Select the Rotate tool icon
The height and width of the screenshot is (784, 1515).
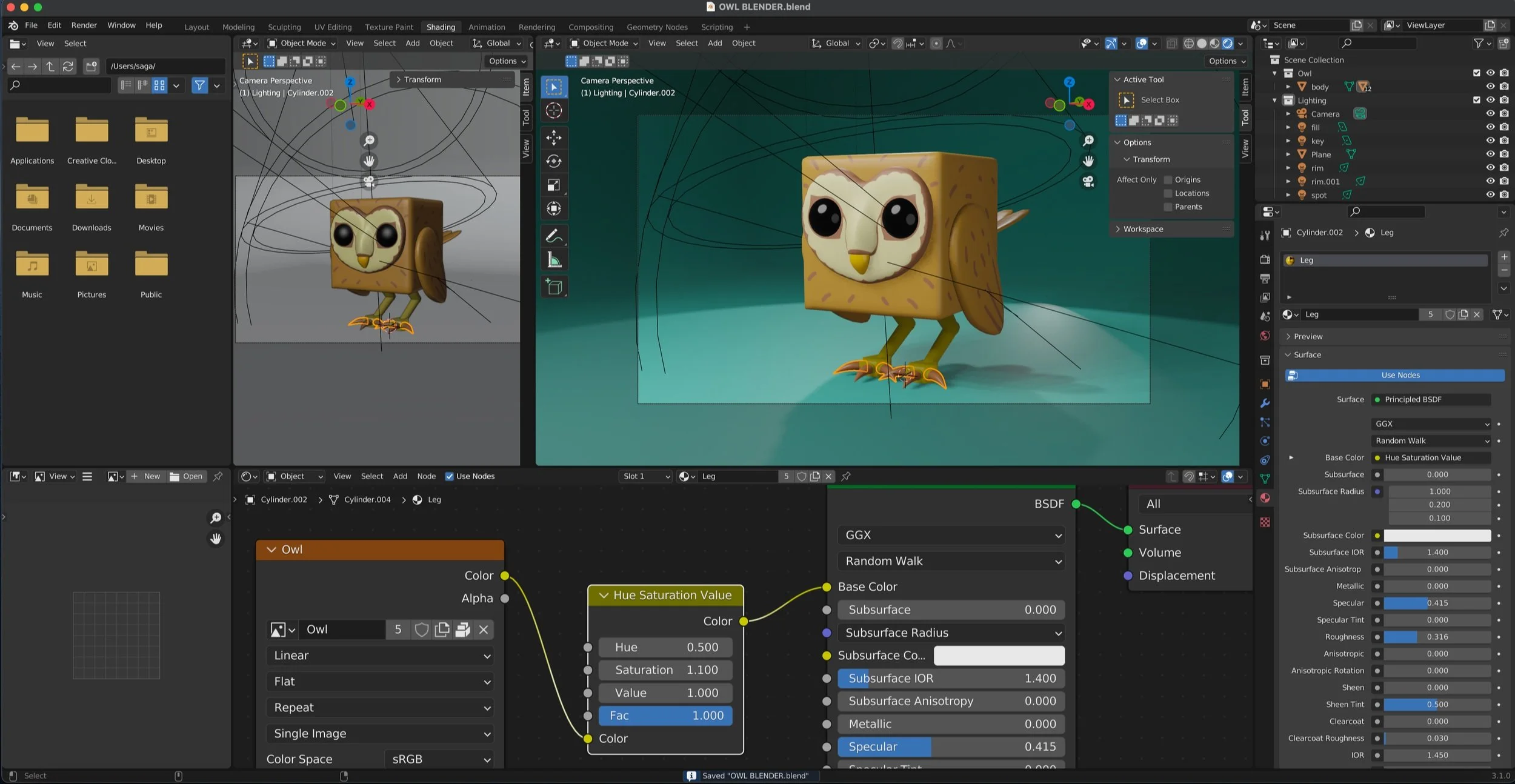coord(553,161)
